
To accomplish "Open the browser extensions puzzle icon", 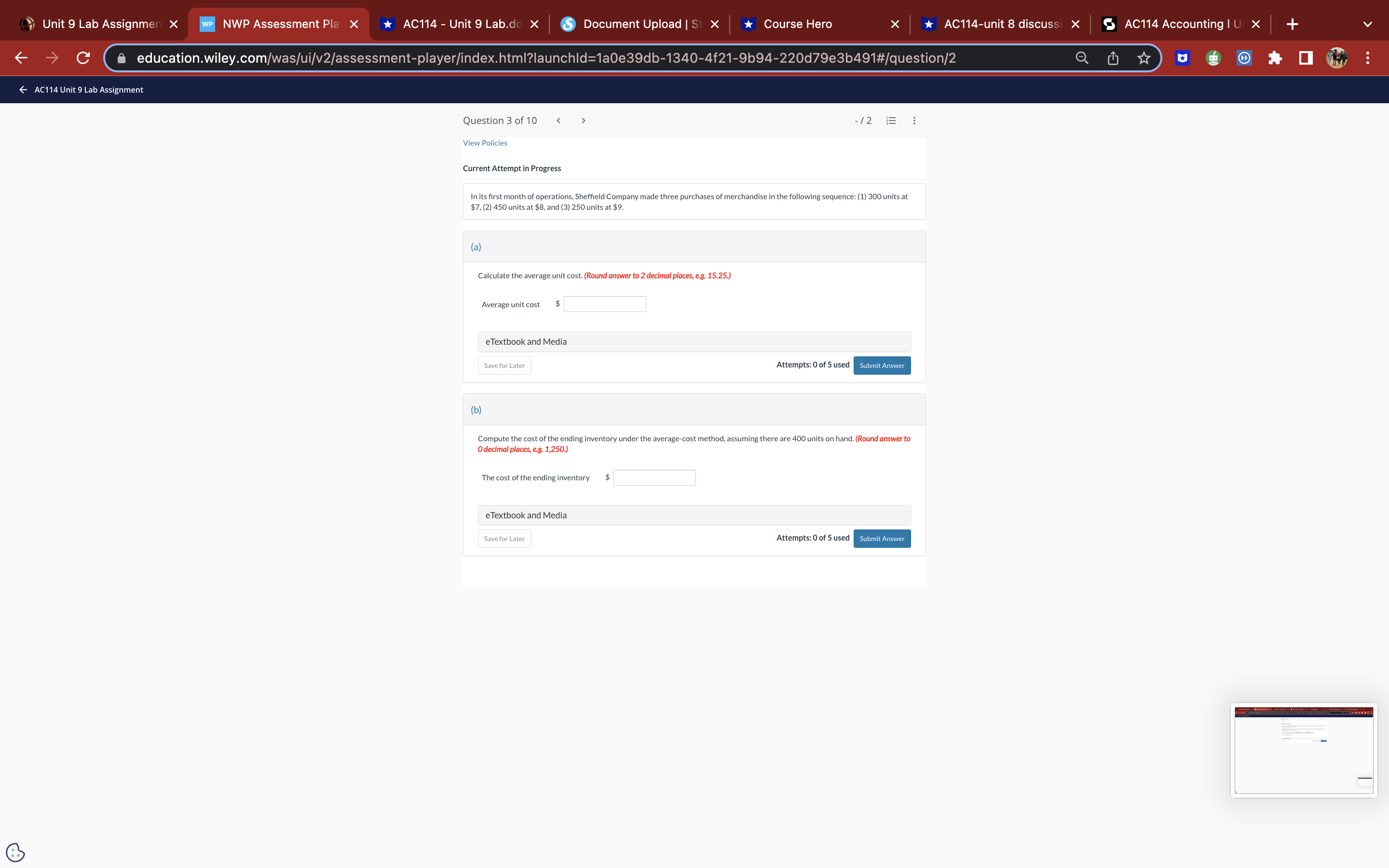I will [x=1275, y=58].
